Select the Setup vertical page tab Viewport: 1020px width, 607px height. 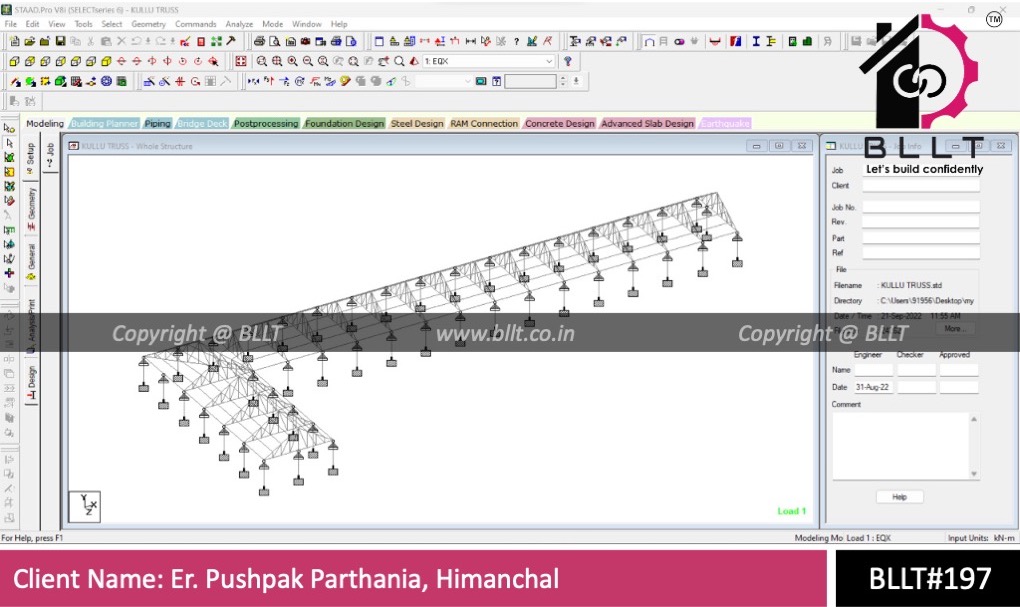[31, 158]
